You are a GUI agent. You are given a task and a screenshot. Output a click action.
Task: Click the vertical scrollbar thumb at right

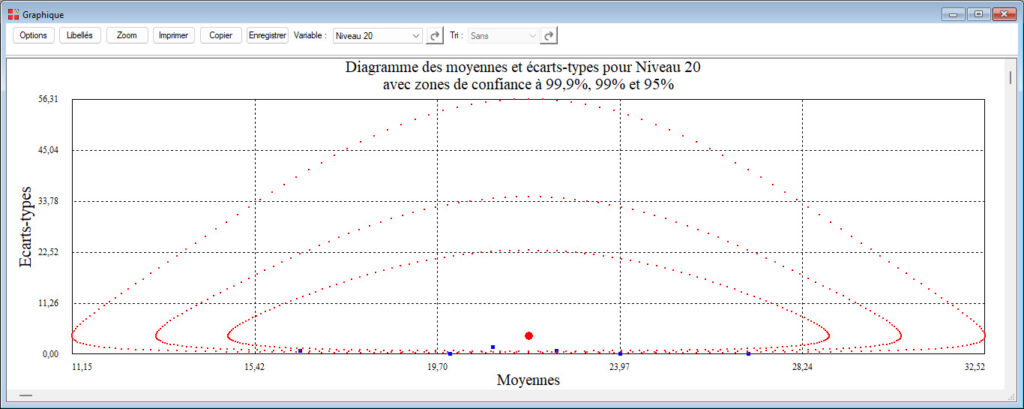tap(1011, 78)
